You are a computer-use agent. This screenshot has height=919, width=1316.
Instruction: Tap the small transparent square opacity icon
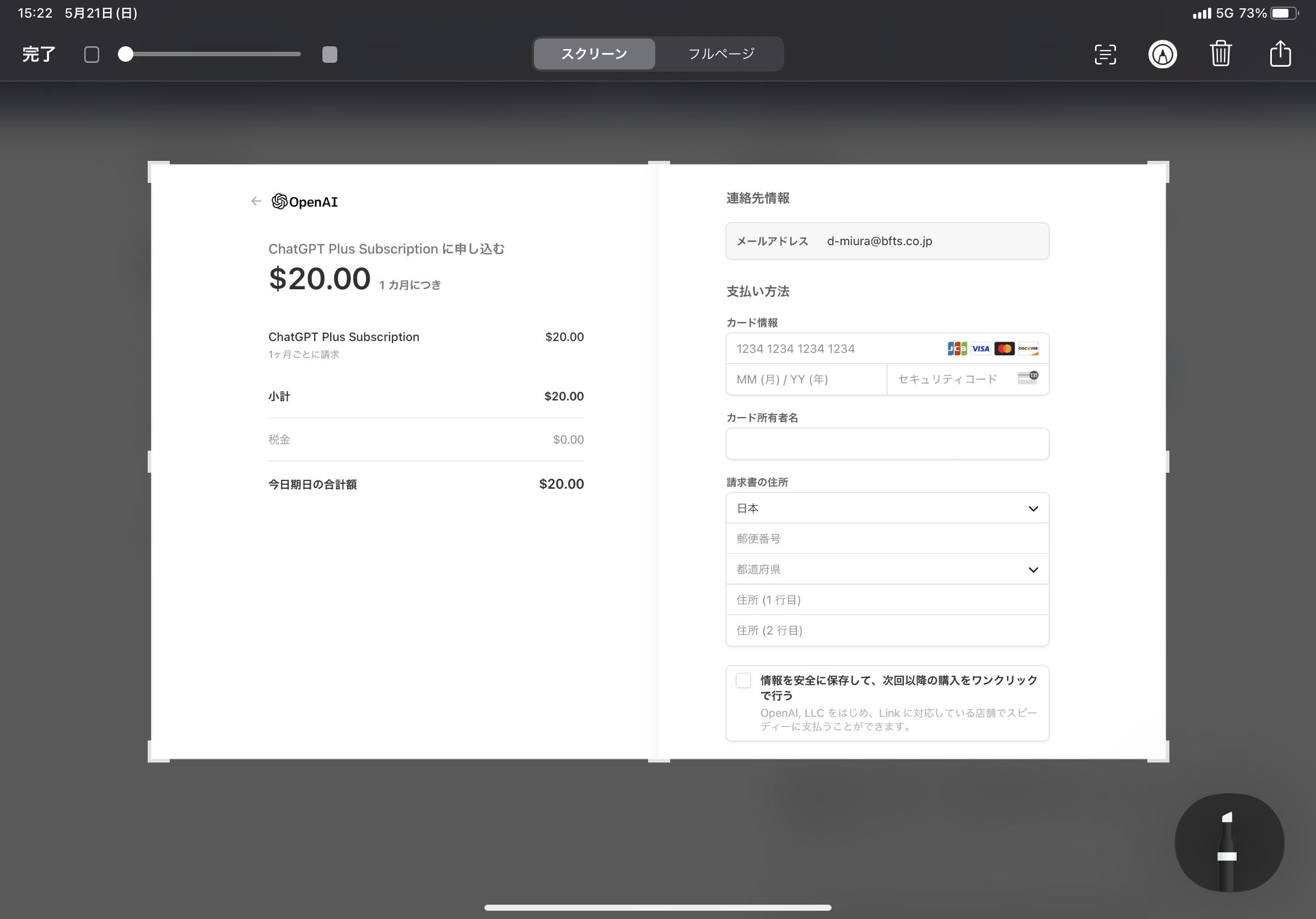tap(91, 55)
